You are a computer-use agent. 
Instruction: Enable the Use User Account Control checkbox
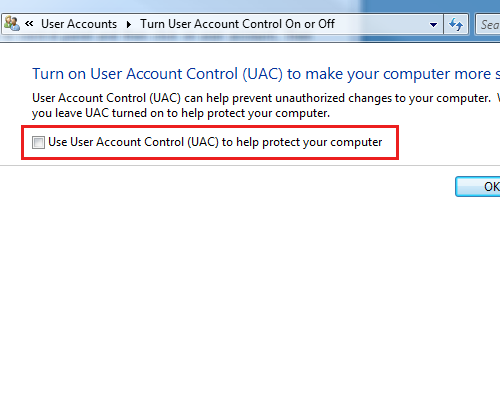point(38,142)
